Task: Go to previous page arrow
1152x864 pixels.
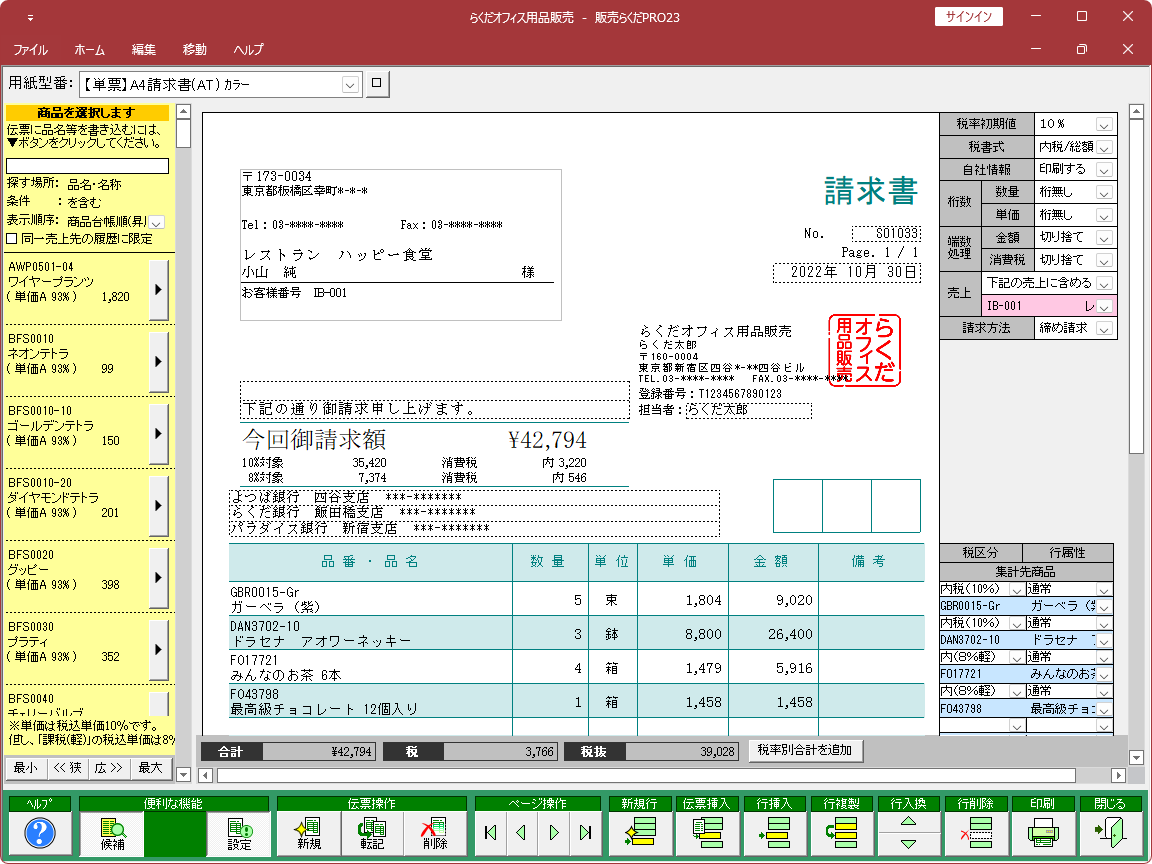Action: [522, 832]
